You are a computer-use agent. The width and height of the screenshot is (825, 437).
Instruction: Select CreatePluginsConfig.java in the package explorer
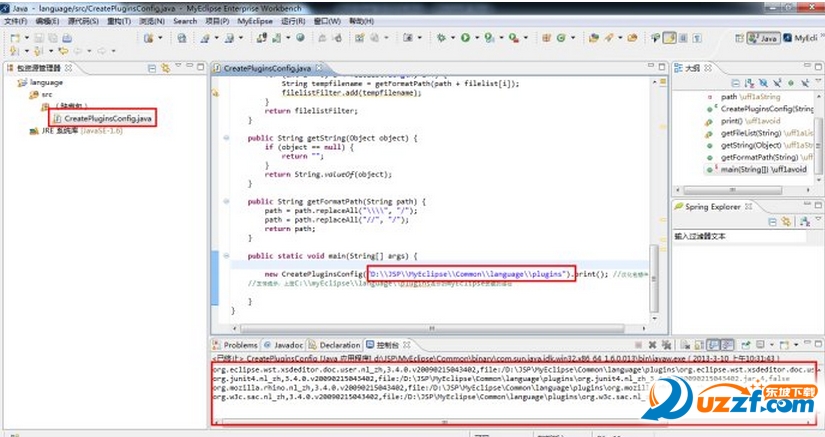(x=108, y=118)
